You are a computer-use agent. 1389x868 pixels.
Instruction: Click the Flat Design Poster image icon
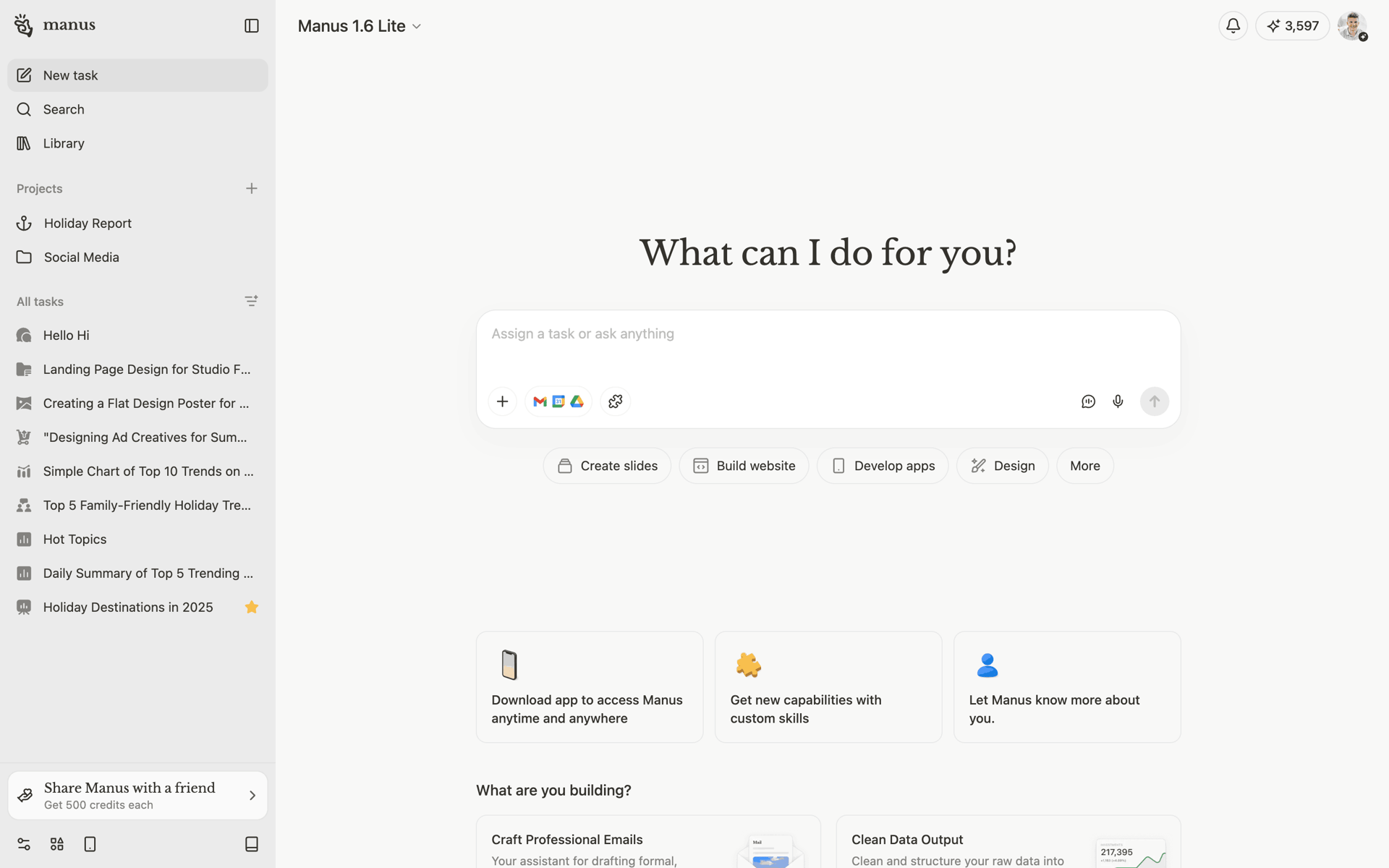click(x=24, y=403)
